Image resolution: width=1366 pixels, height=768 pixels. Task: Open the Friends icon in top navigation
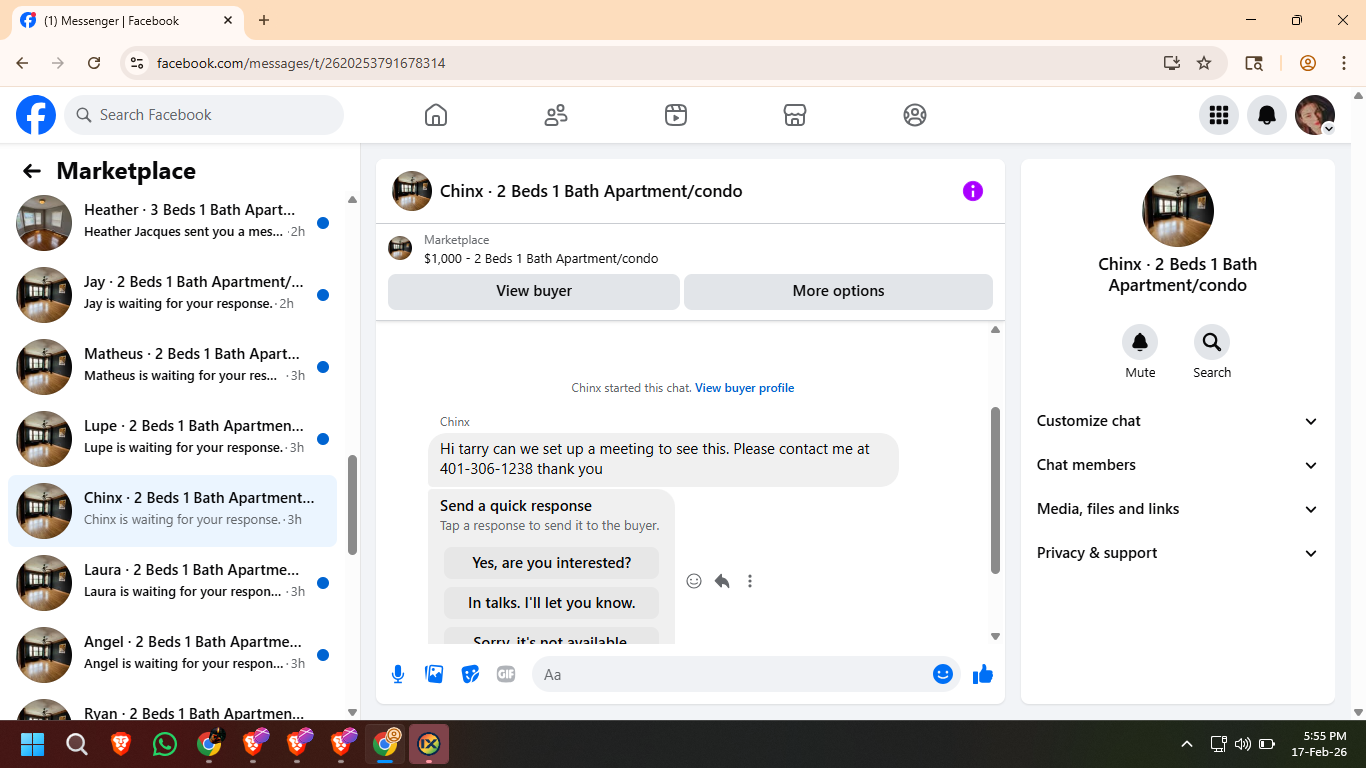click(x=556, y=115)
